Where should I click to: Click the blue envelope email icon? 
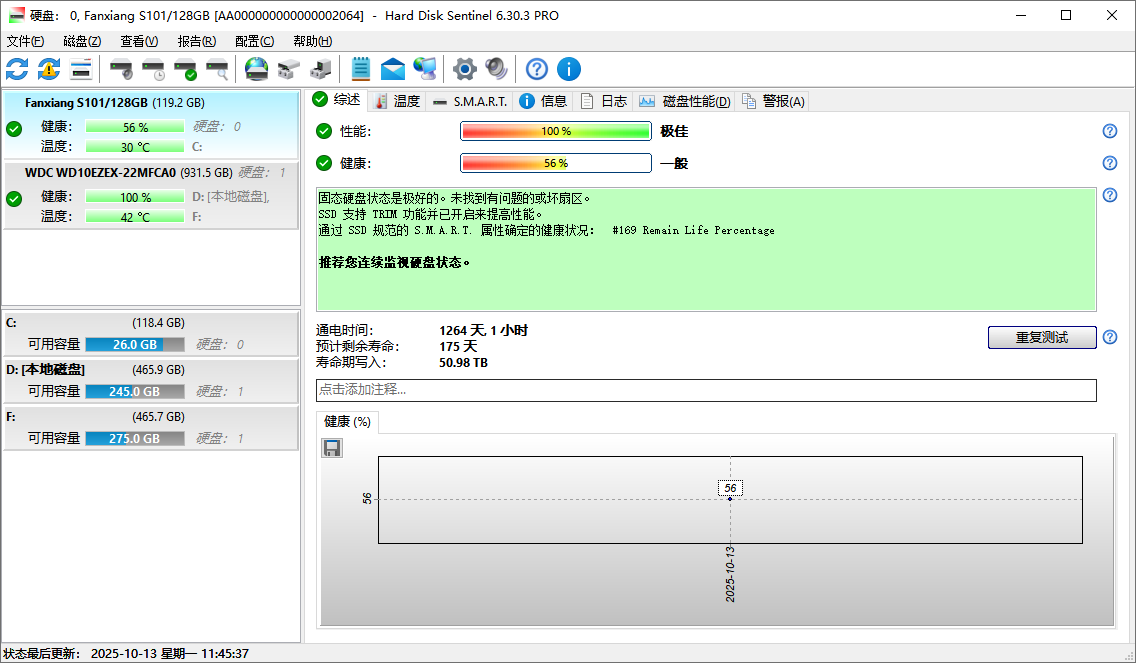tap(393, 70)
